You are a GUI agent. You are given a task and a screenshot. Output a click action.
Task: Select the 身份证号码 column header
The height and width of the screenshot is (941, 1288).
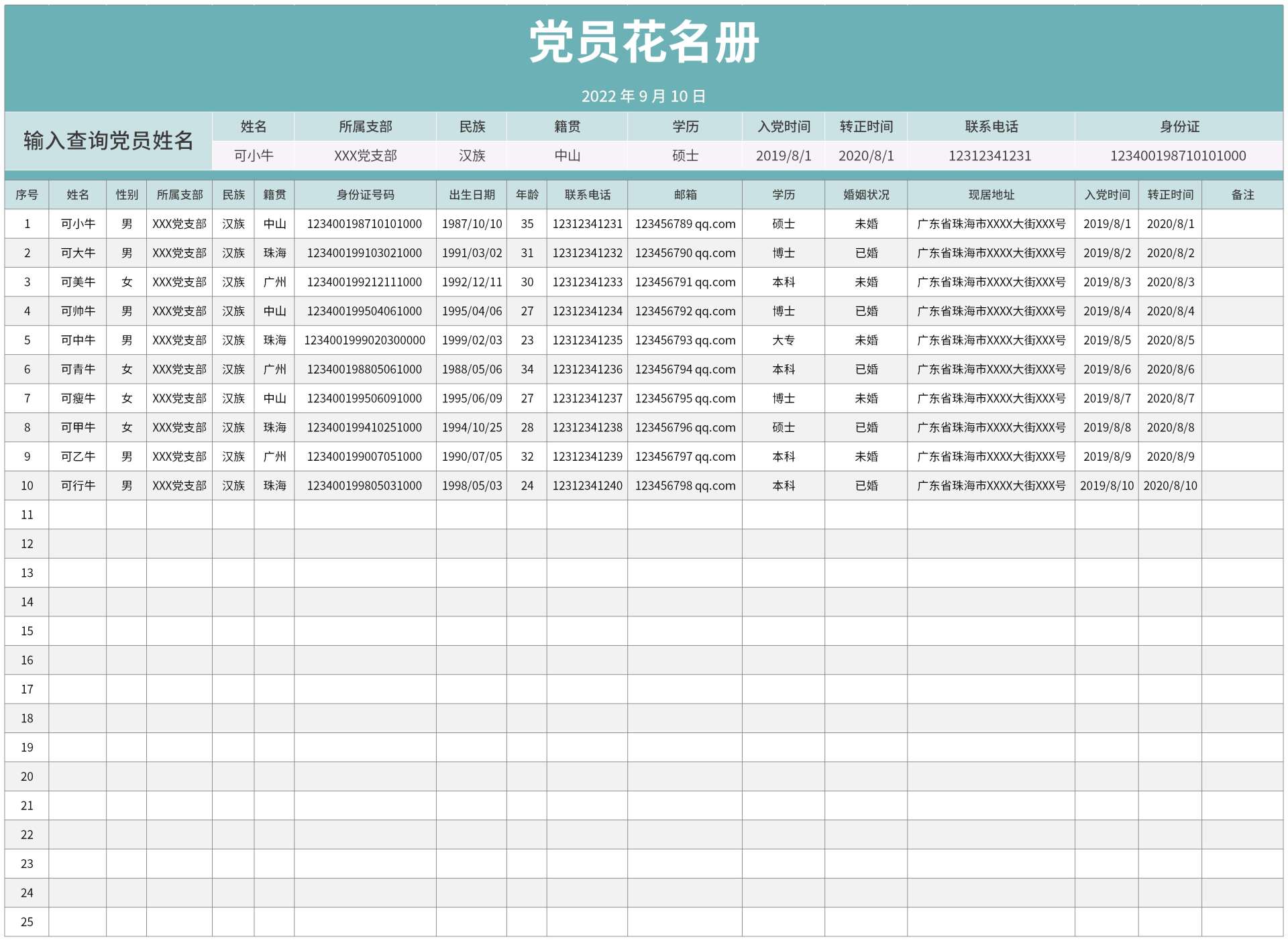click(365, 195)
